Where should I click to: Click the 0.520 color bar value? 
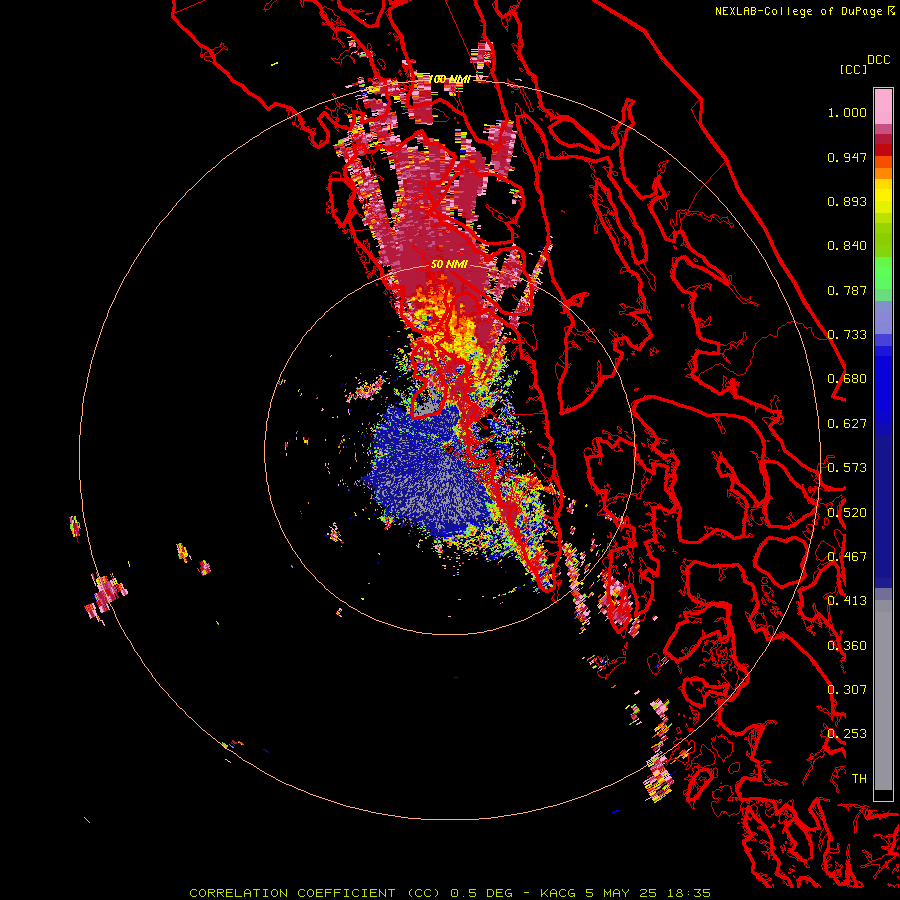pos(847,513)
